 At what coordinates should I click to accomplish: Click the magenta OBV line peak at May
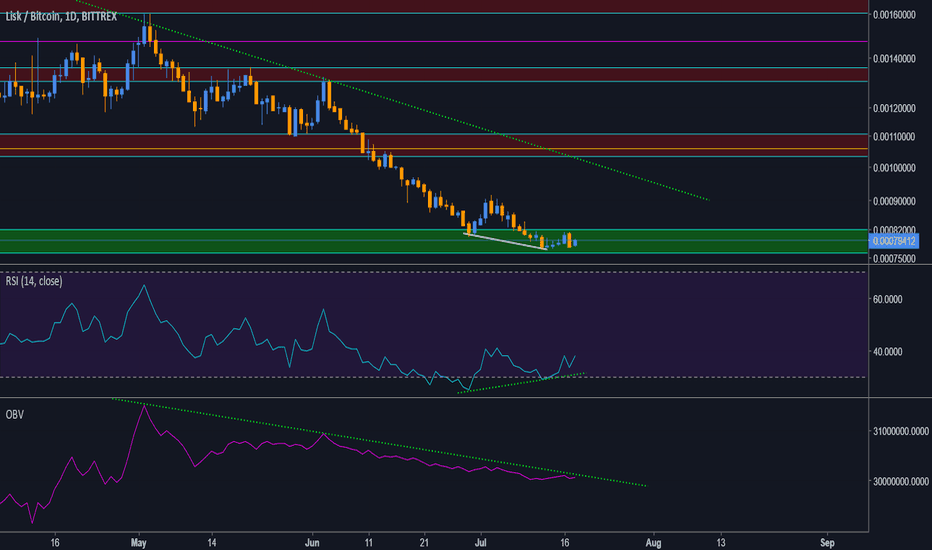coord(144,406)
